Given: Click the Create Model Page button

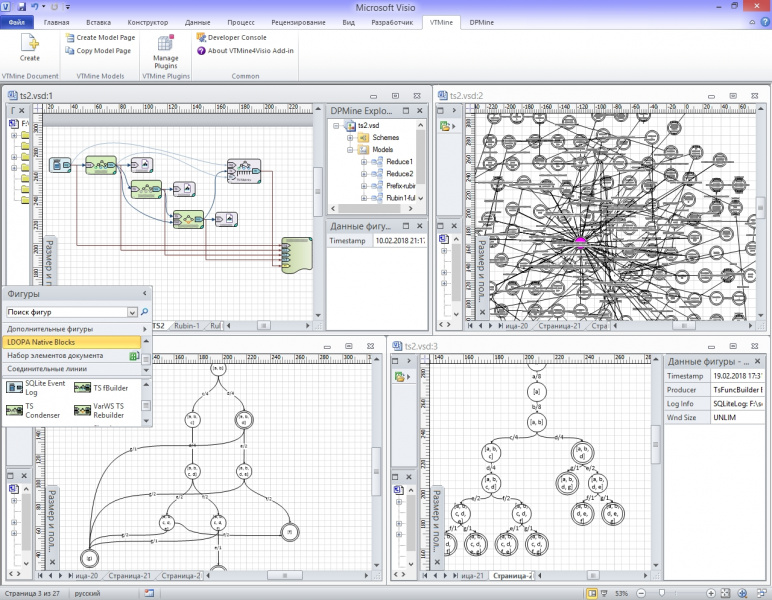Looking at the screenshot, I should [100, 37].
